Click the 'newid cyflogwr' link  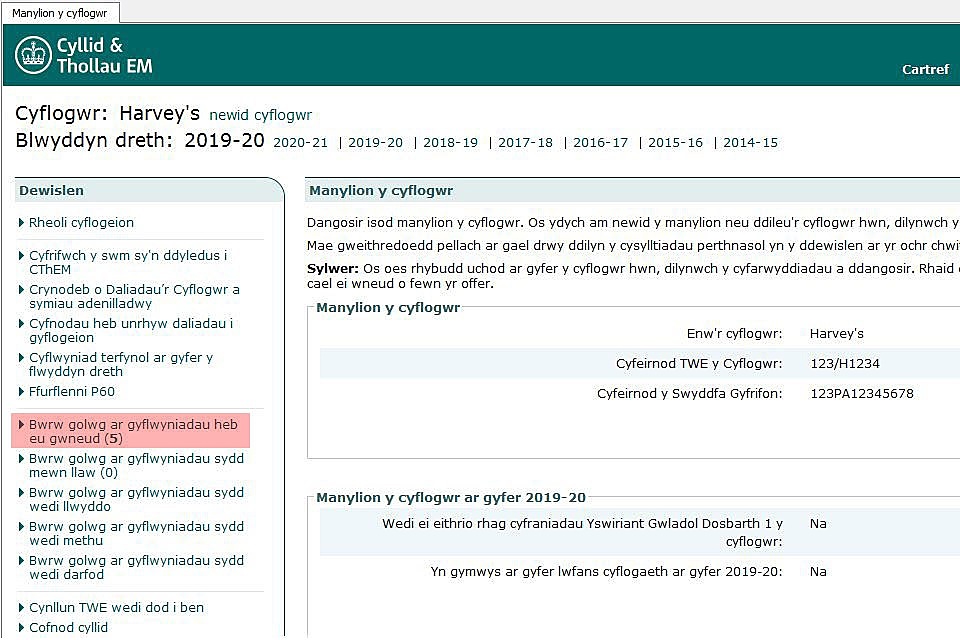[x=260, y=115]
